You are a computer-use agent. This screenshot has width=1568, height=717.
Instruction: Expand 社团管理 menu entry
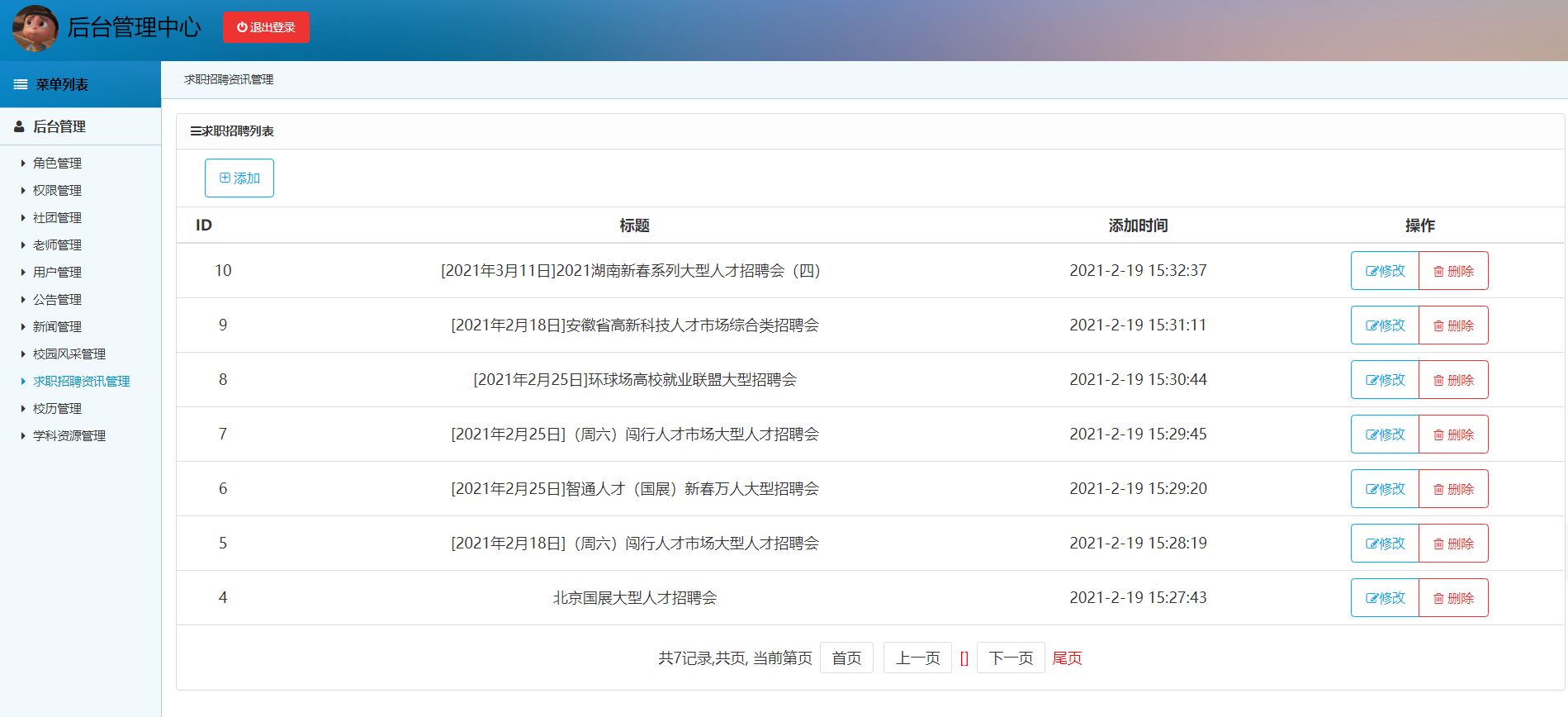tap(57, 218)
